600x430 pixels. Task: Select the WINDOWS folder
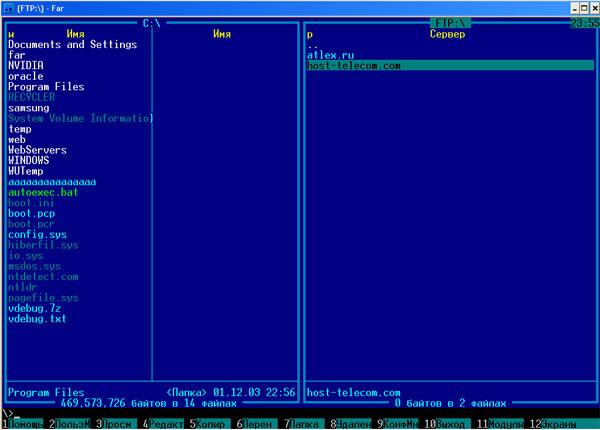click(x=29, y=161)
